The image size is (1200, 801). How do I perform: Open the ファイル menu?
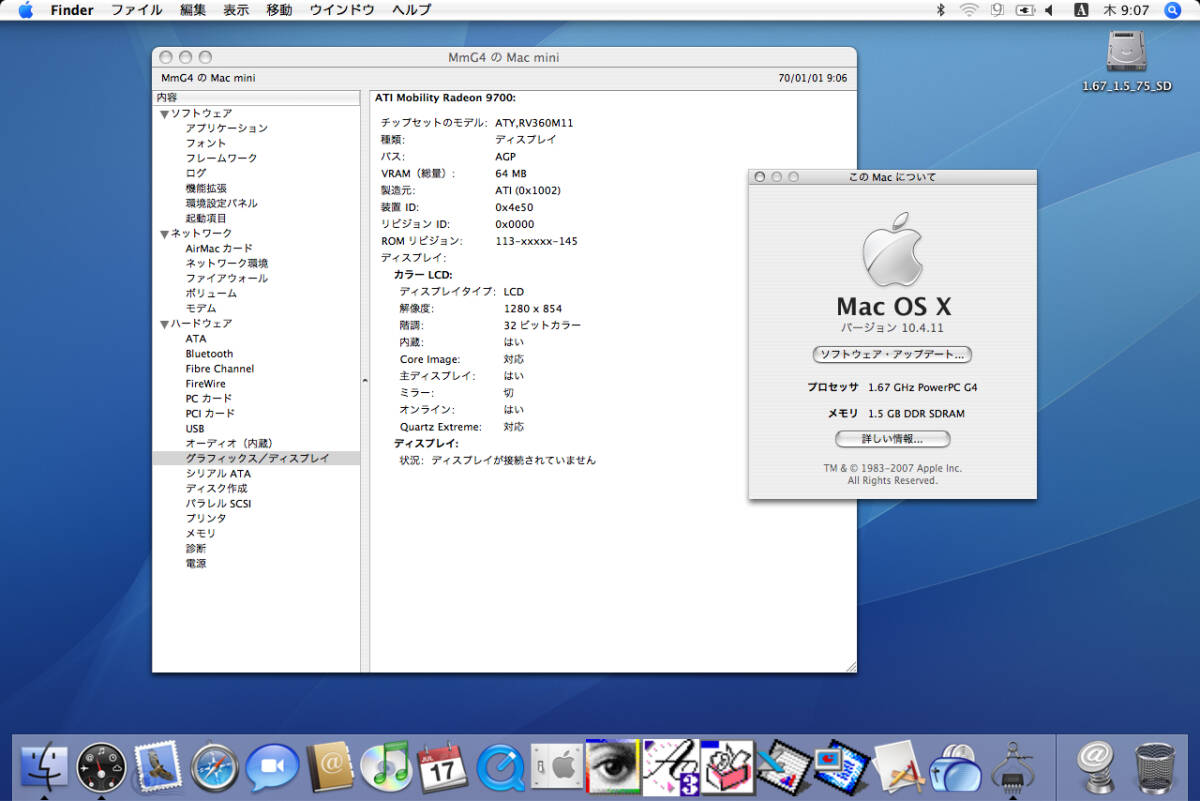137,10
